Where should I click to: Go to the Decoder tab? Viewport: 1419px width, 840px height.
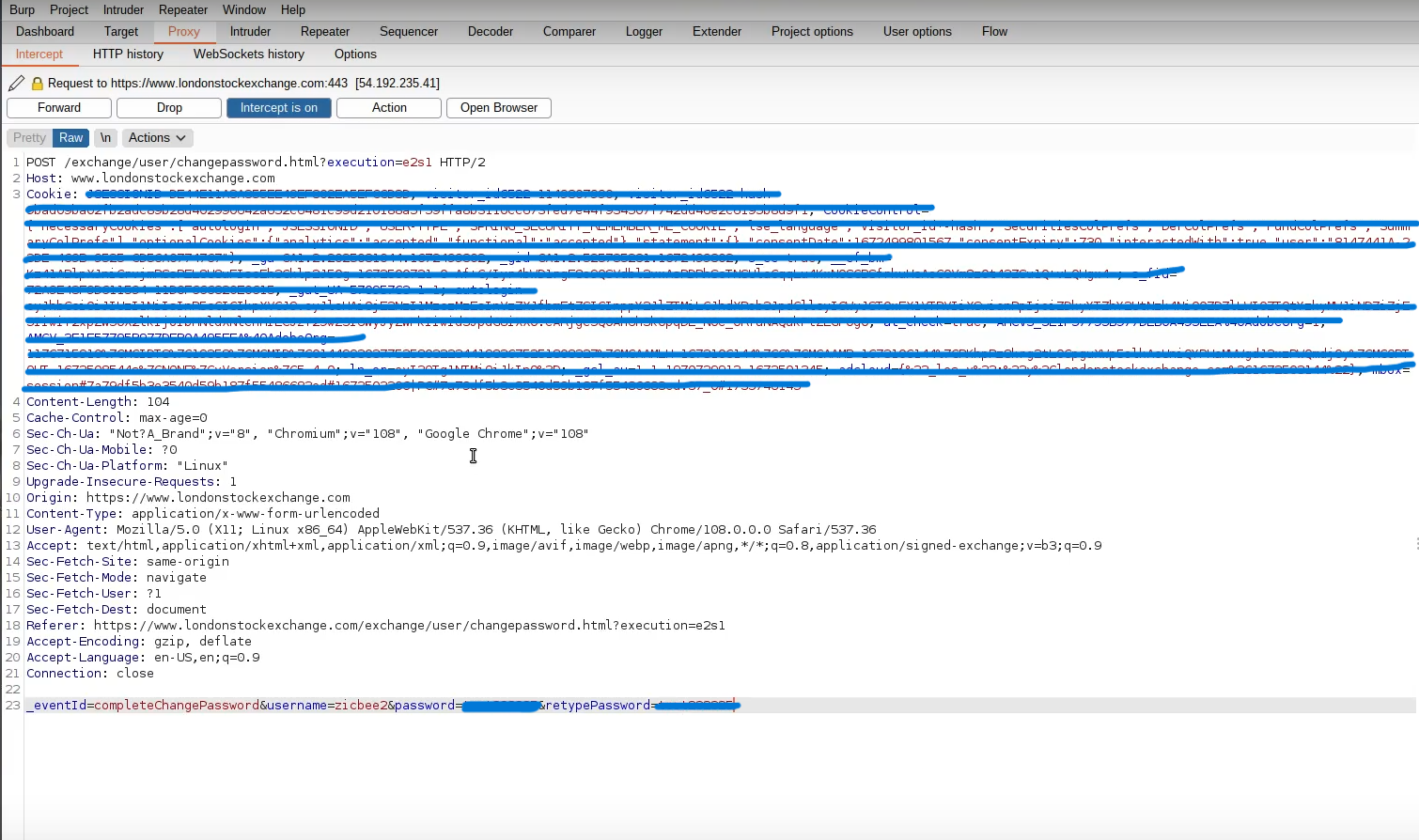[491, 31]
